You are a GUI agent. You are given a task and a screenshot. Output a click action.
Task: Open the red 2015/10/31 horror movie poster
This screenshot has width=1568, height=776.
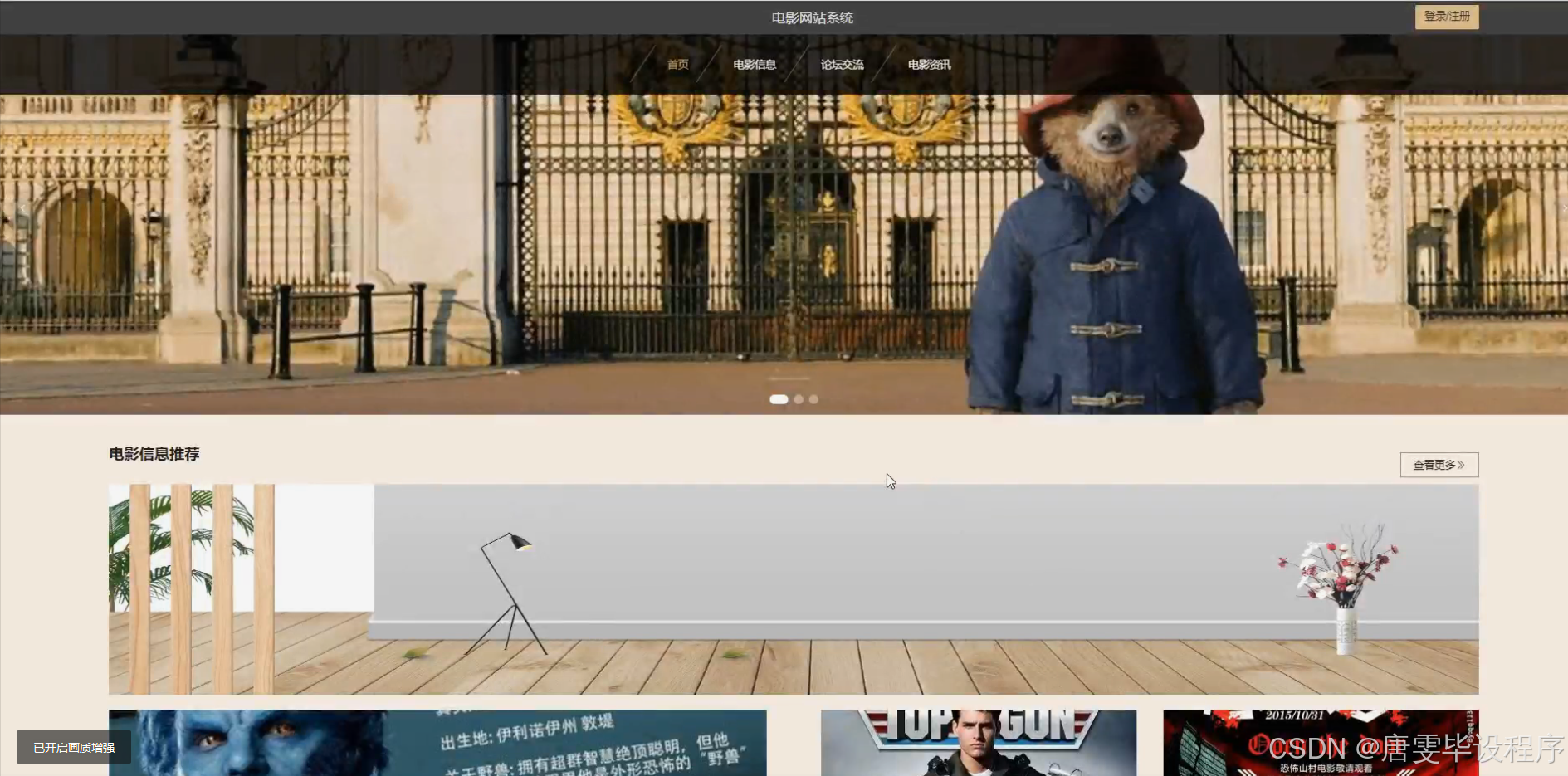tap(1321, 743)
